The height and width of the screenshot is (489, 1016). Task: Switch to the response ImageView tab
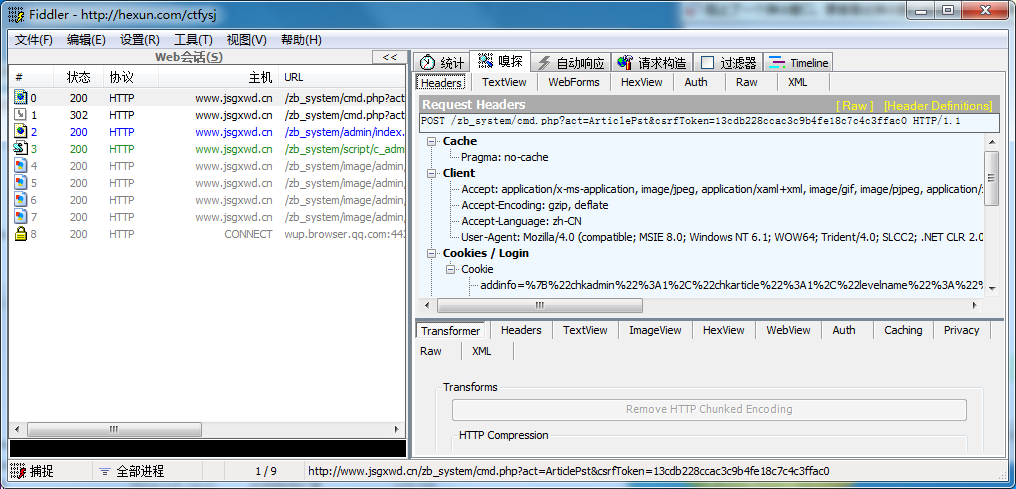coord(655,330)
